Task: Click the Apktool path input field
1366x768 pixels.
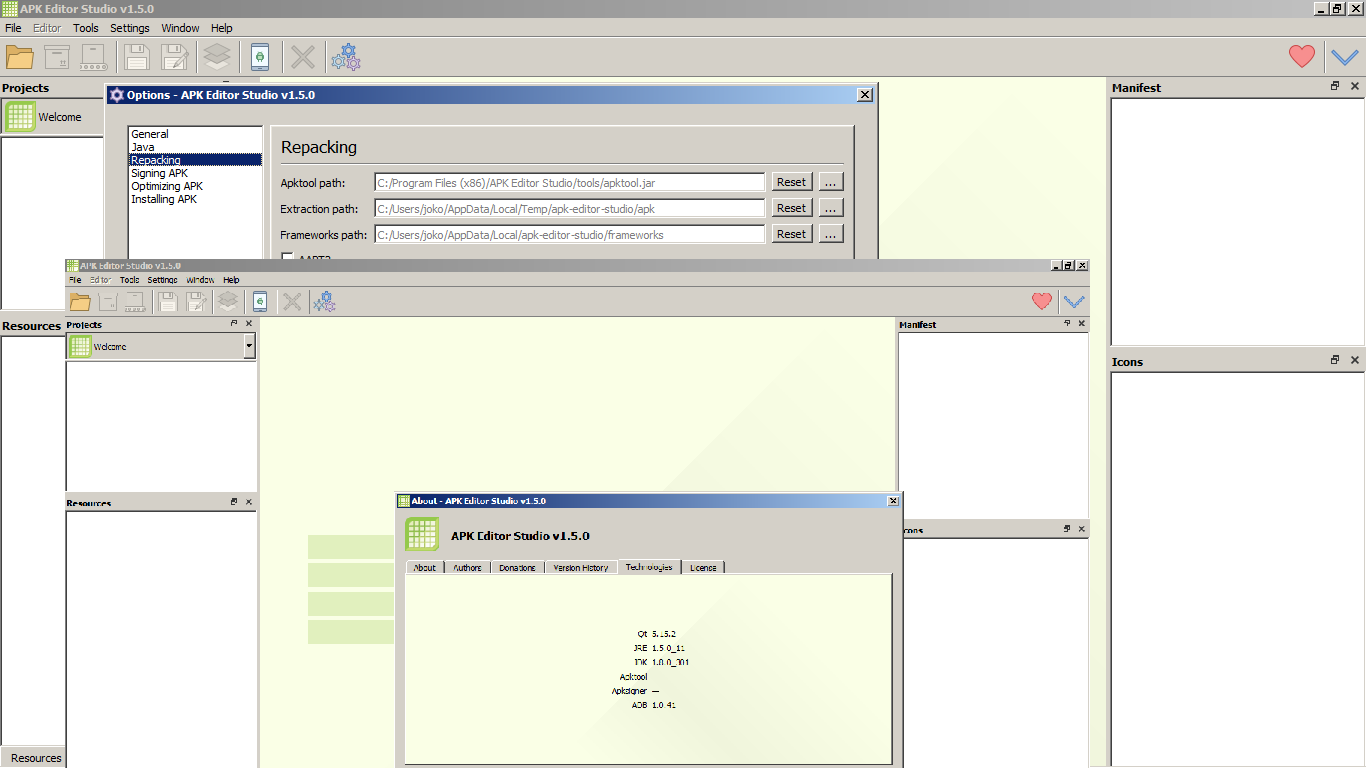Action: pyautogui.click(x=570, y=182)
